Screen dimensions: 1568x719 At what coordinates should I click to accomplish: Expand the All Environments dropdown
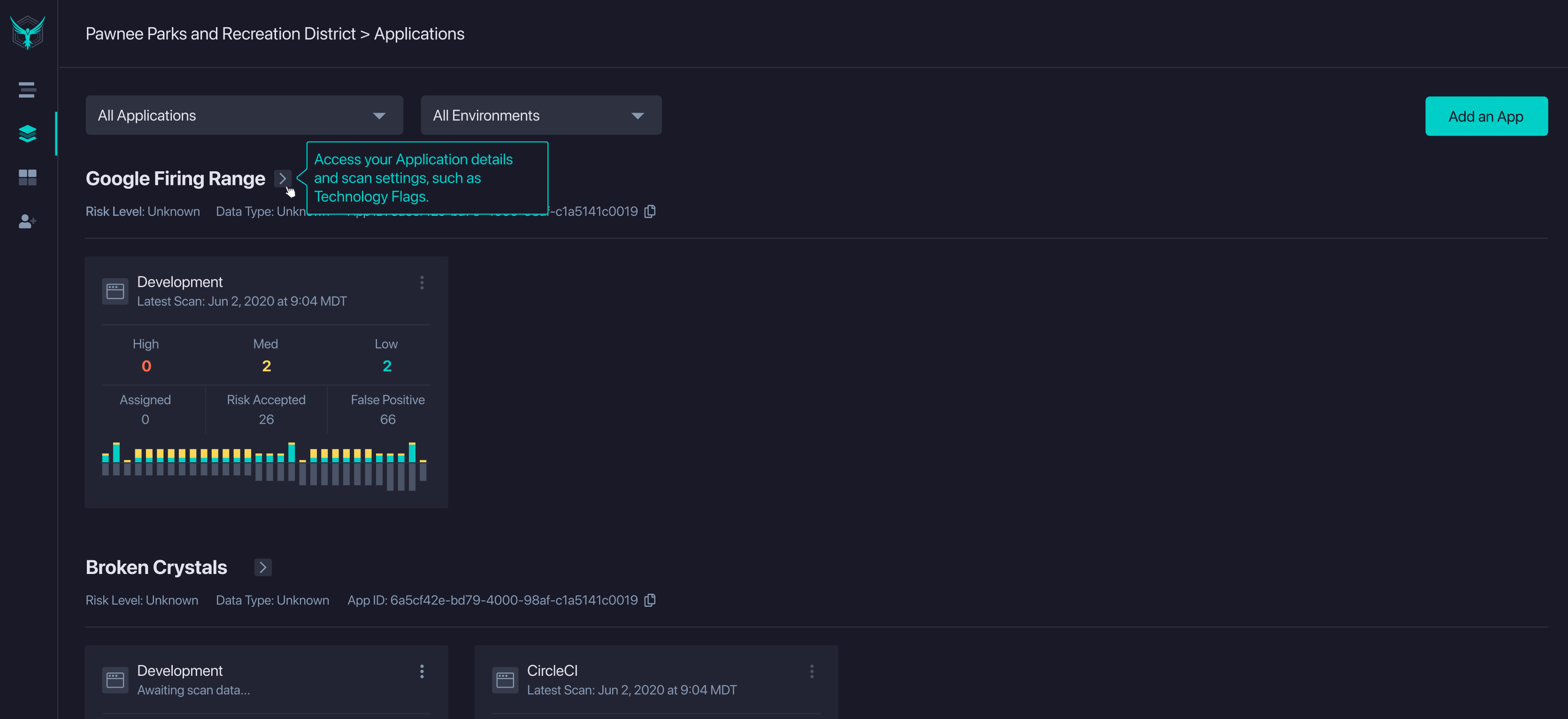tap(540, 115)
